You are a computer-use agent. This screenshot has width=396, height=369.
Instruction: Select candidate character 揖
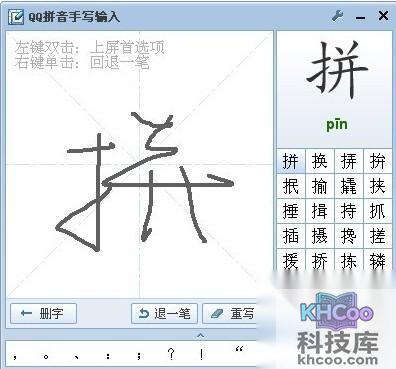pyautogui.click(x=320, y=211)
